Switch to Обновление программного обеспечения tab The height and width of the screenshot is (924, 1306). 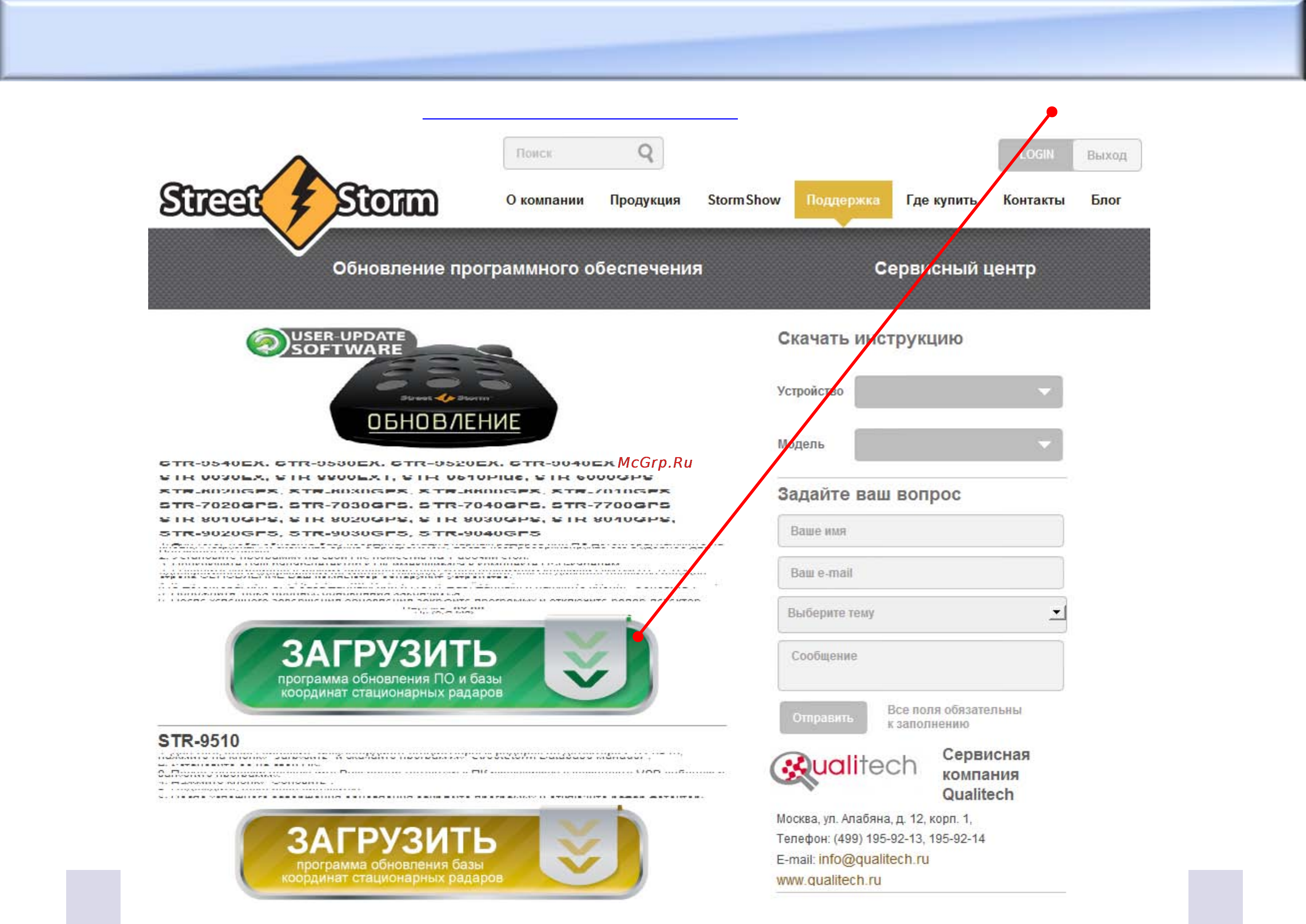click(517, 268)
